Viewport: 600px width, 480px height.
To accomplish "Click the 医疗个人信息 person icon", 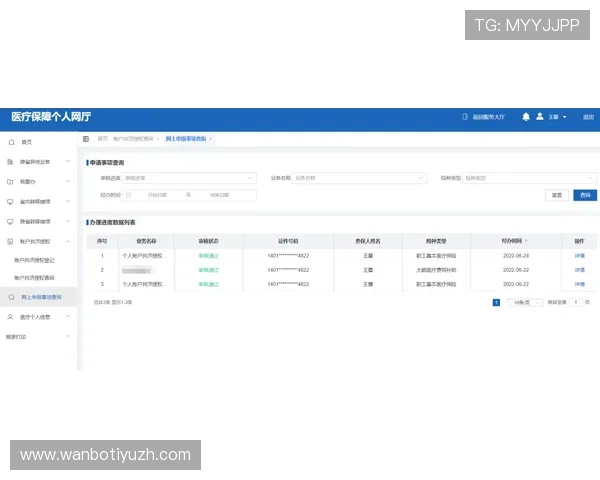I will pyautogui.click(x=11, y=317).
